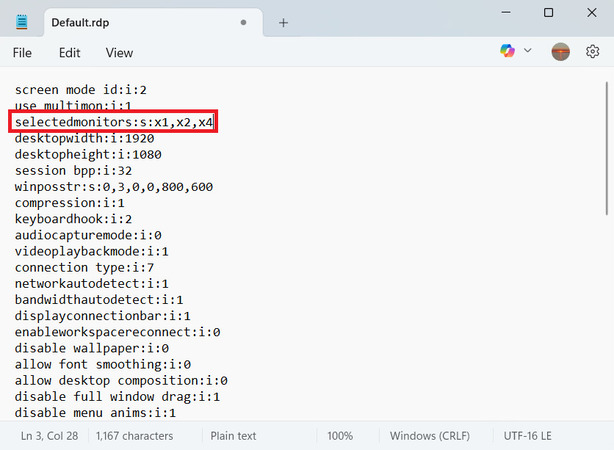Maximize the Notepad window
The image size is (614, 450).
(x=549, y=13)
